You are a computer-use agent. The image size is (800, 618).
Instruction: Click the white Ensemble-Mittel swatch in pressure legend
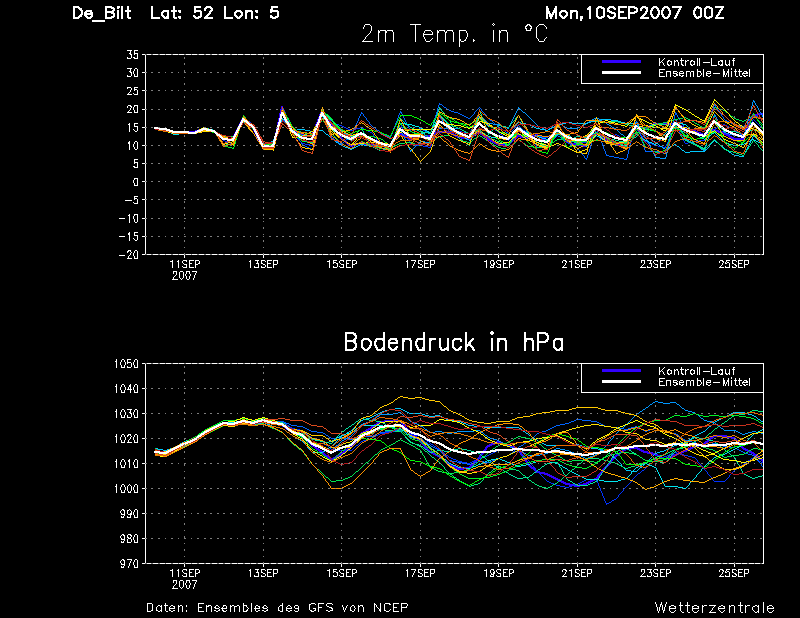621,382
